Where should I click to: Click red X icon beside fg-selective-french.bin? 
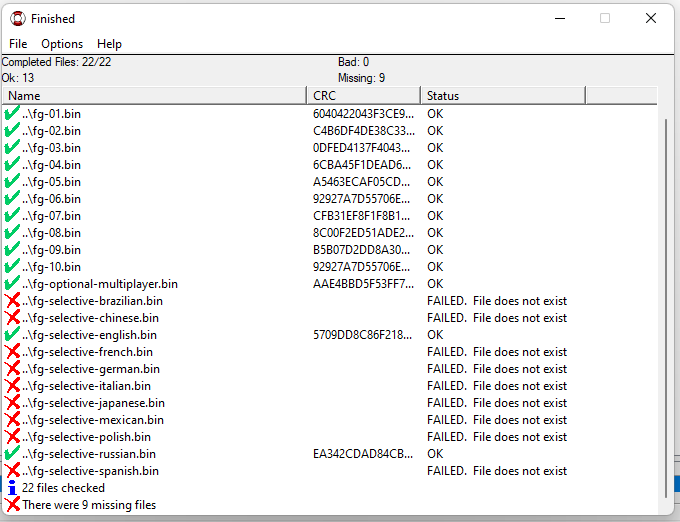(x=12, y=351)
